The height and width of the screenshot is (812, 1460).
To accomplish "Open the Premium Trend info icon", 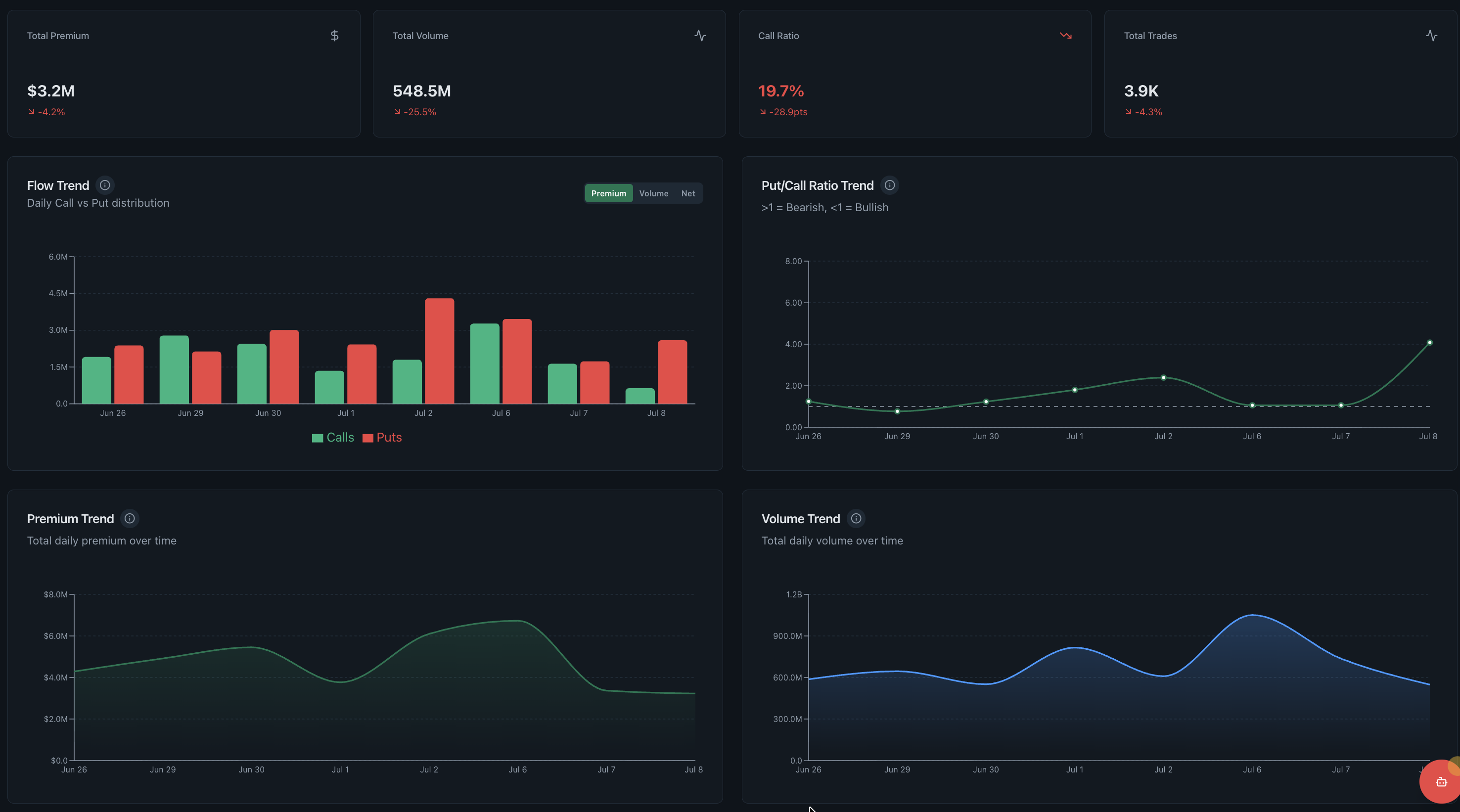I will pyautogui.click(x=129, y=518).
